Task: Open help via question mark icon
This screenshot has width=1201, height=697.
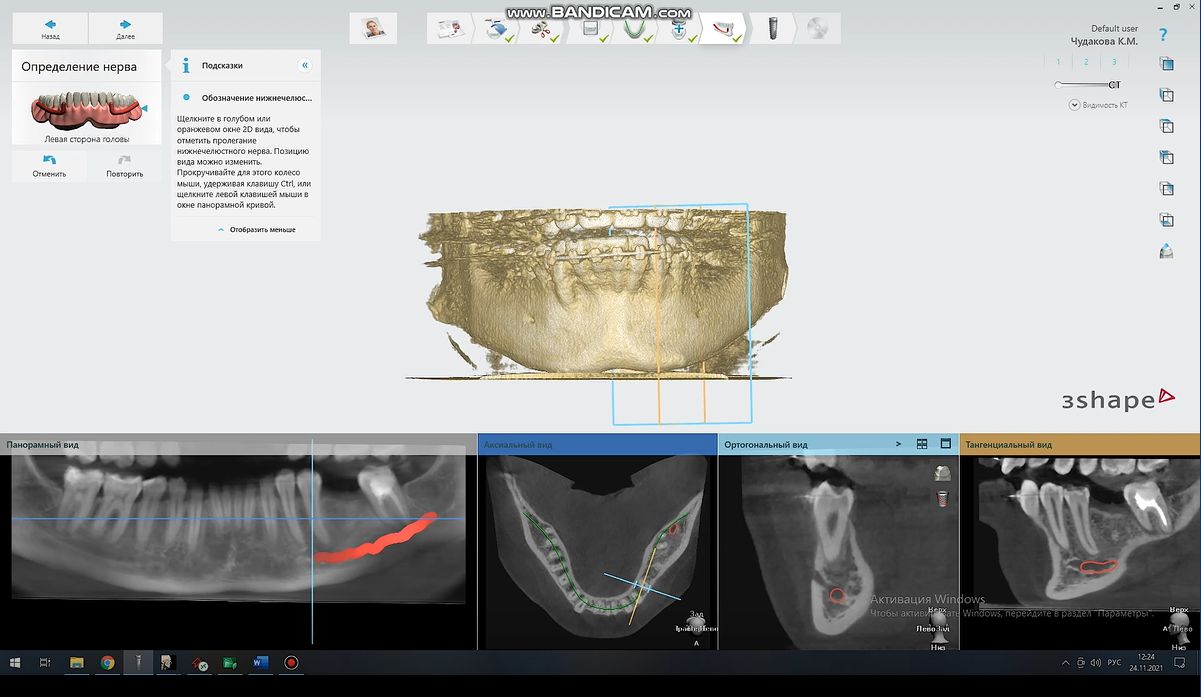Action: click(x=1163, y=35)
